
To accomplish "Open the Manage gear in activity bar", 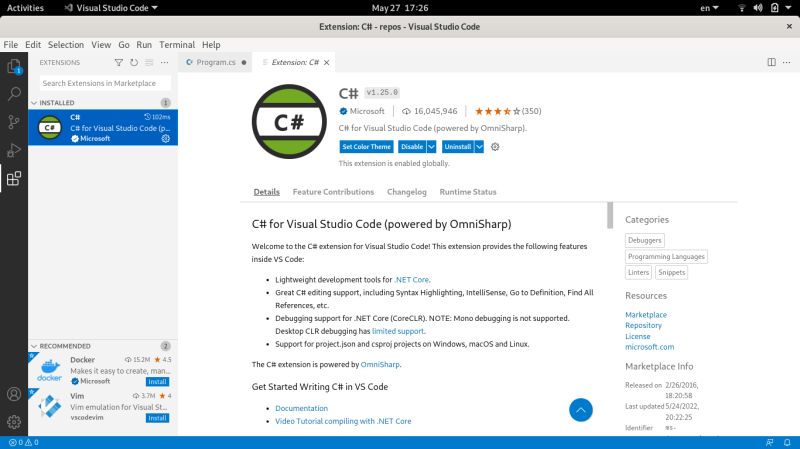I will [x=14, y=422].
